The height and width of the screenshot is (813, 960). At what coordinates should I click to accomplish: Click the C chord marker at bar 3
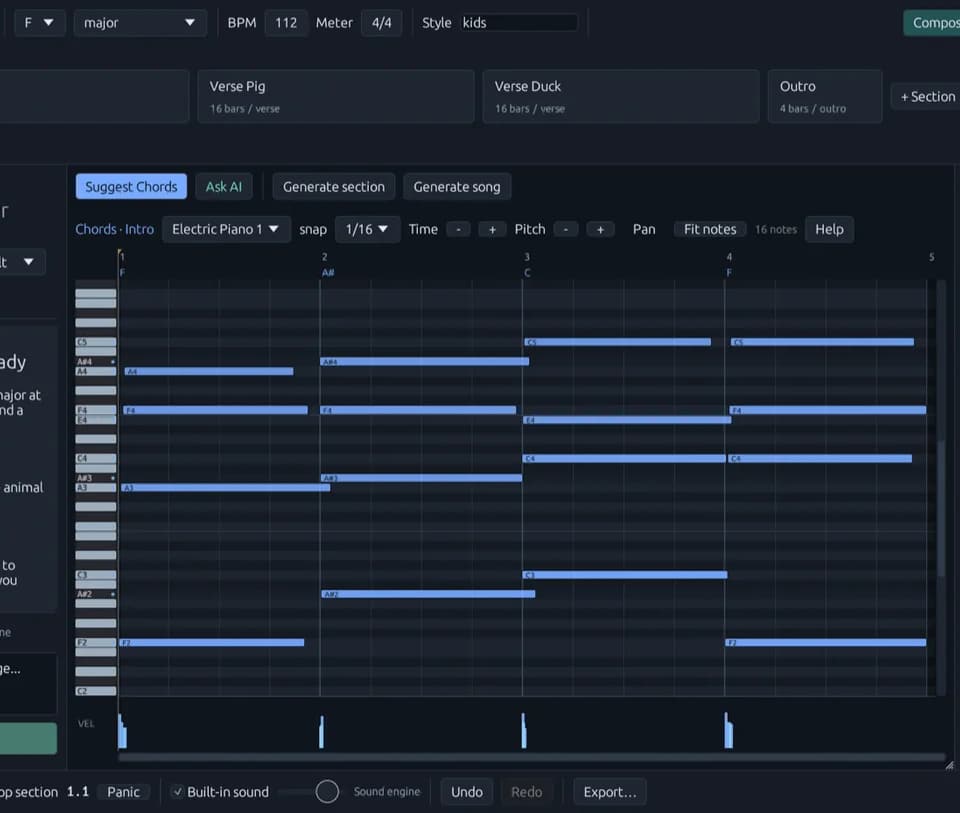pos(527,272)
